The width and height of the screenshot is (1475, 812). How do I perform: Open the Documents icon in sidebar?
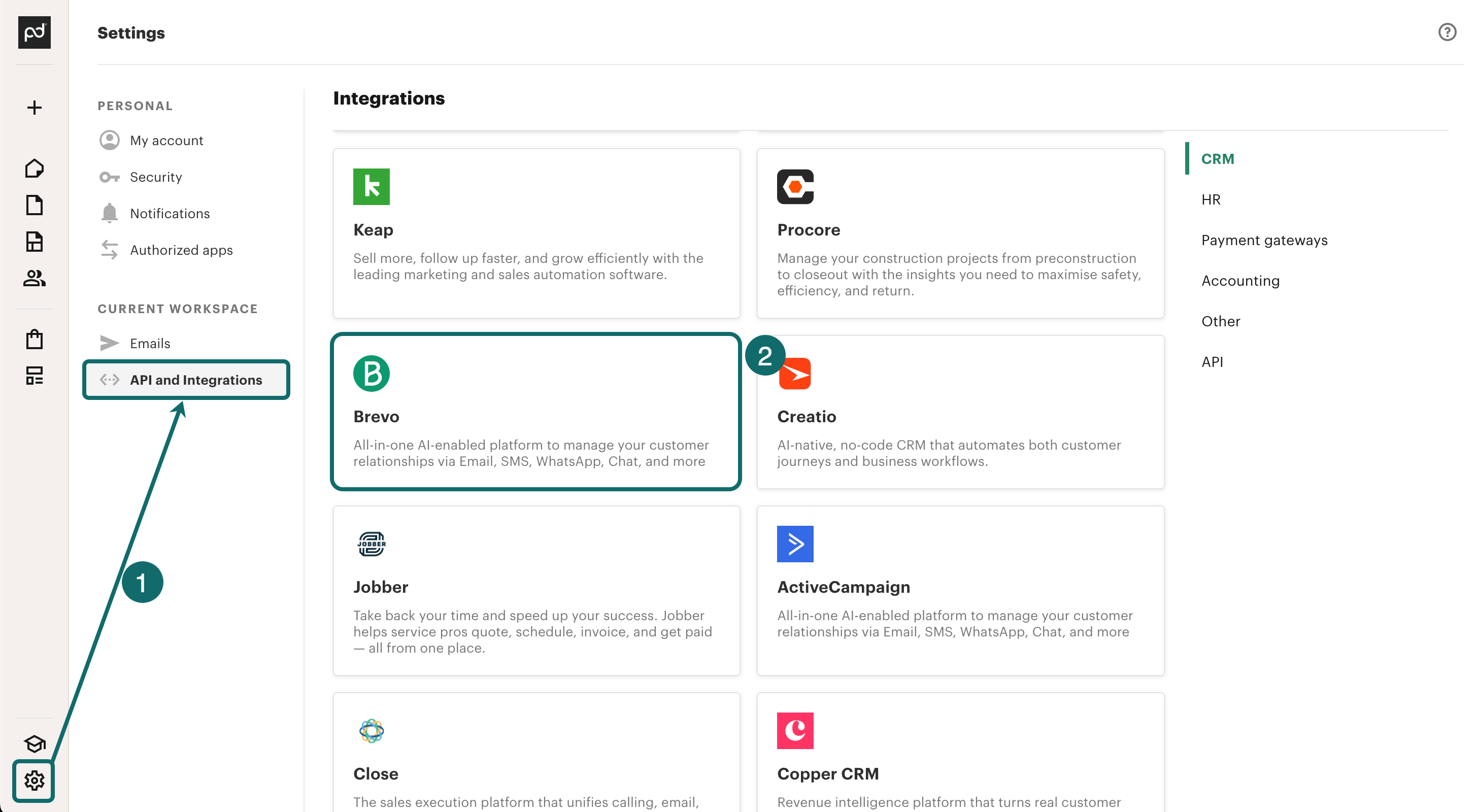(35, 205)
